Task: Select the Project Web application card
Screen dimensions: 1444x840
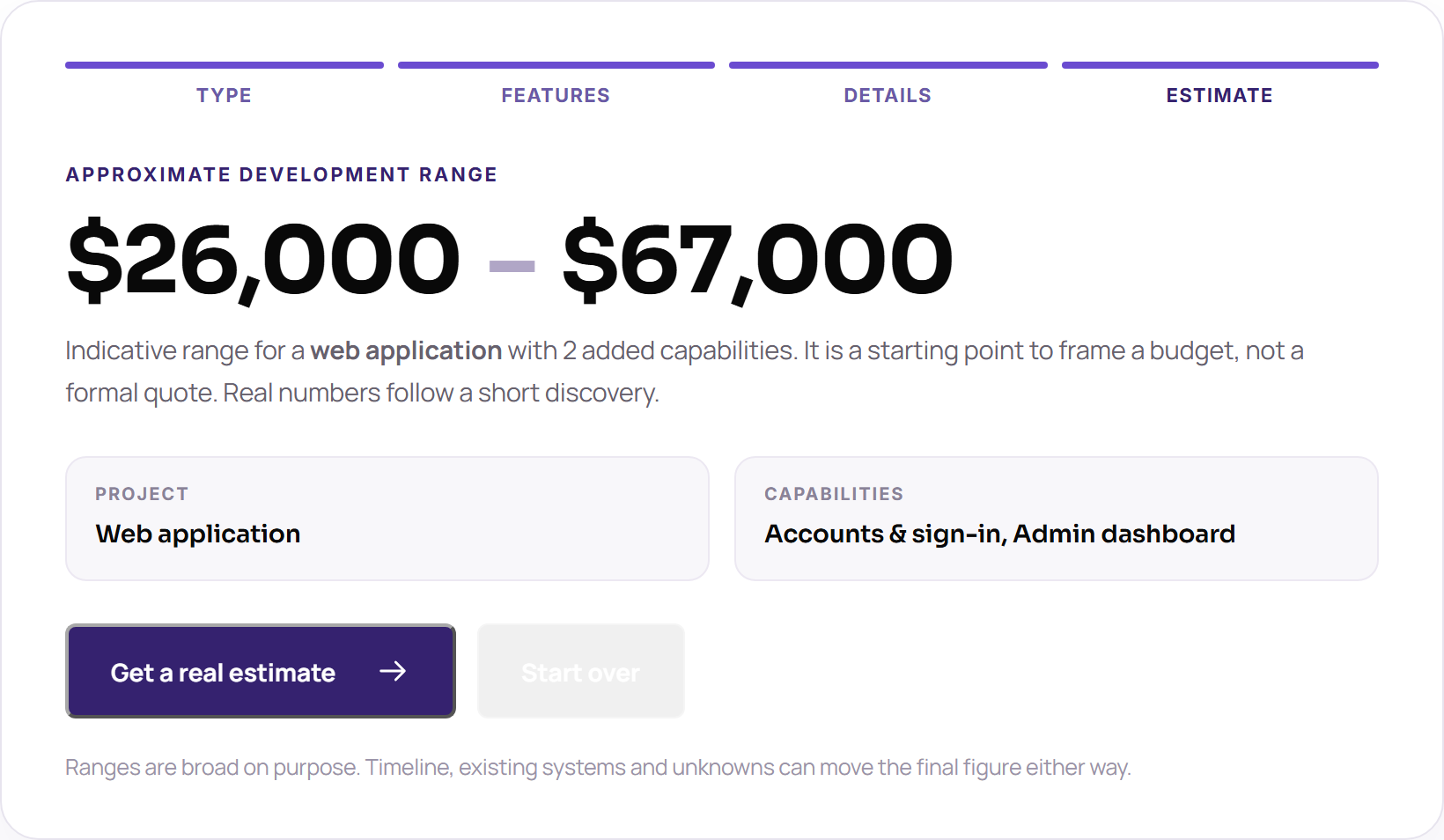Action: [387, 519]
